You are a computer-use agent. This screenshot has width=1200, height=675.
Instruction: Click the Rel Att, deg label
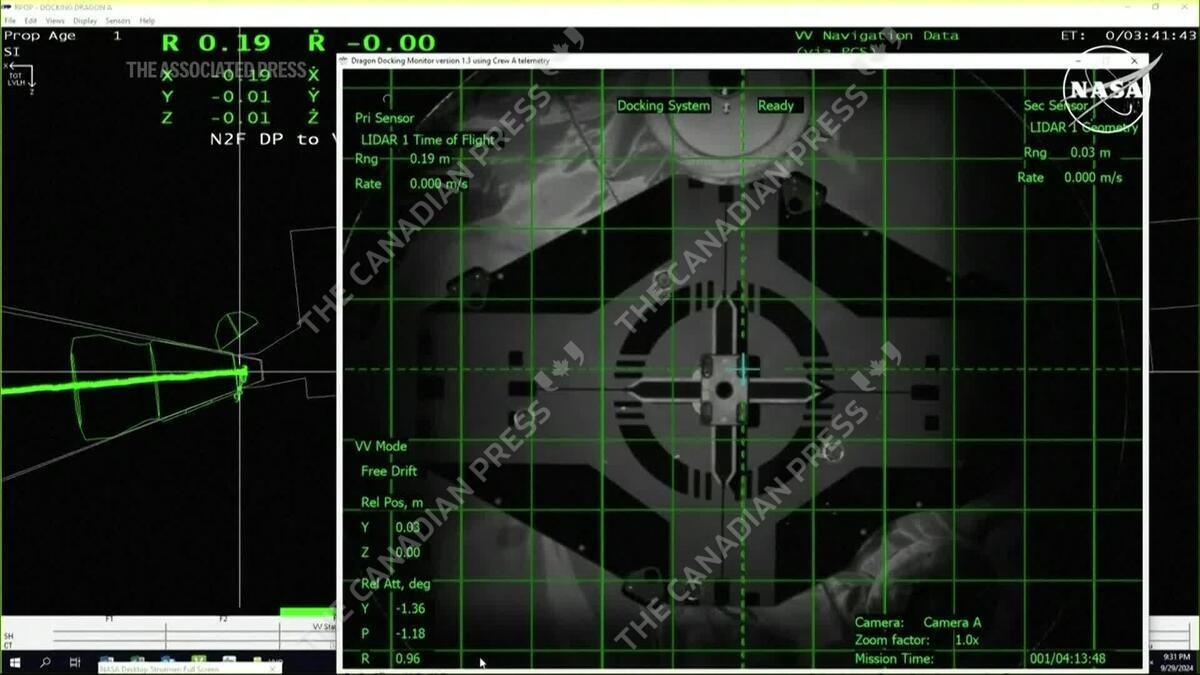click(x=395, y=584)
